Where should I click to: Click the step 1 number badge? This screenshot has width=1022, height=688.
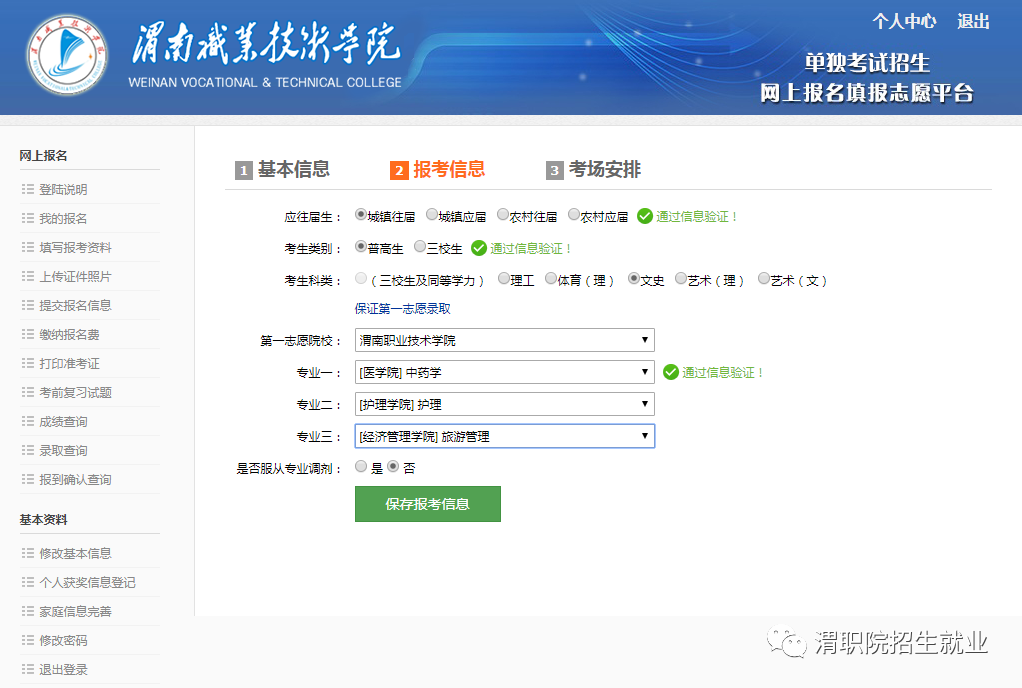pyautogui.click(x=244, y=171)
